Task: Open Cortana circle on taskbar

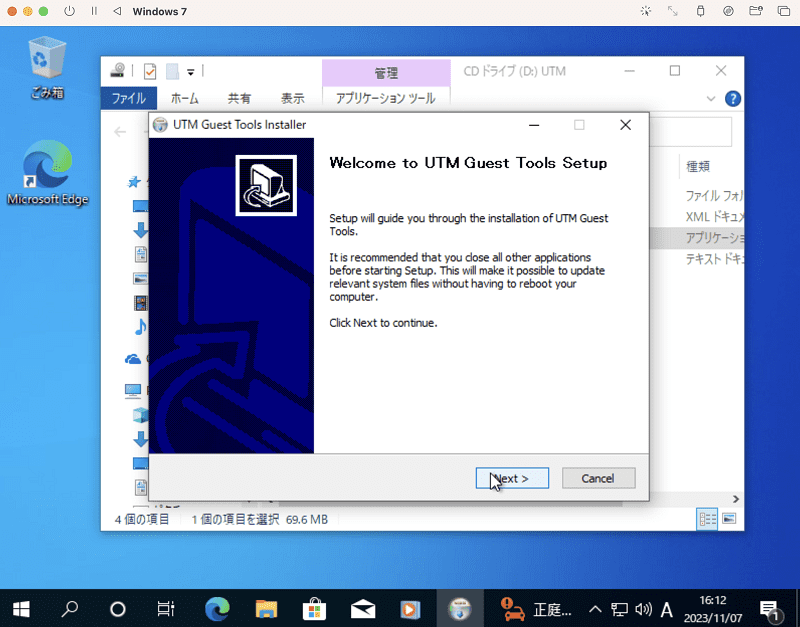Action: click(x=118, y=609)
